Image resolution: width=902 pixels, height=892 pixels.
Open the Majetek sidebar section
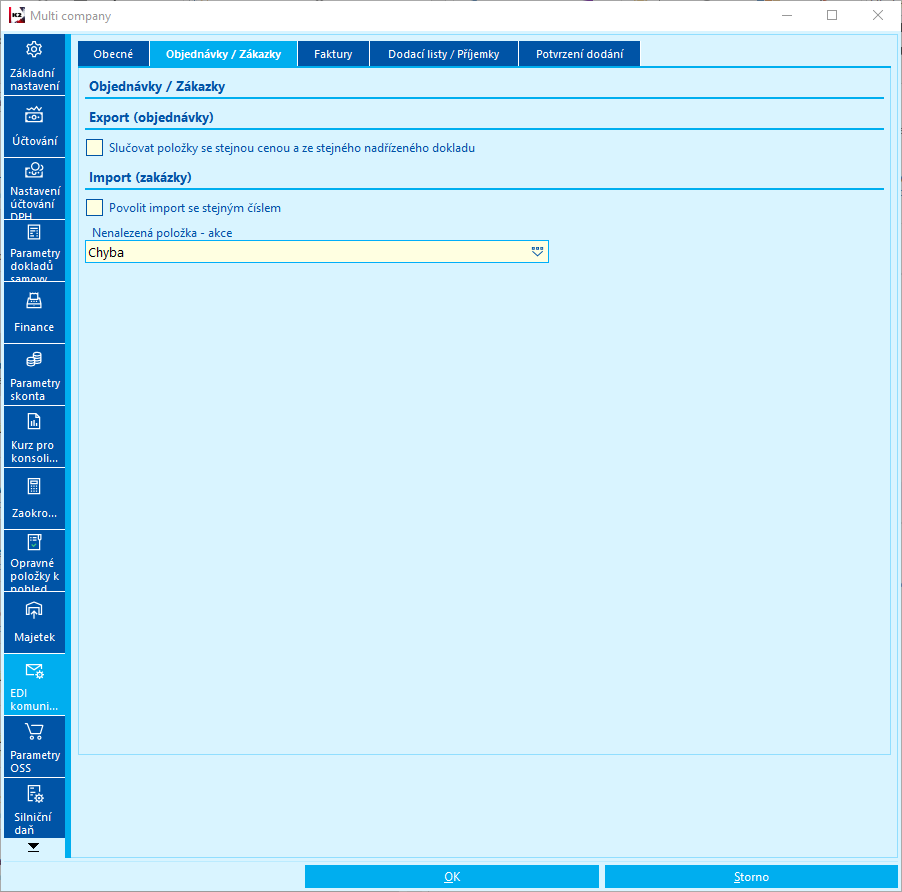(34, 623)
